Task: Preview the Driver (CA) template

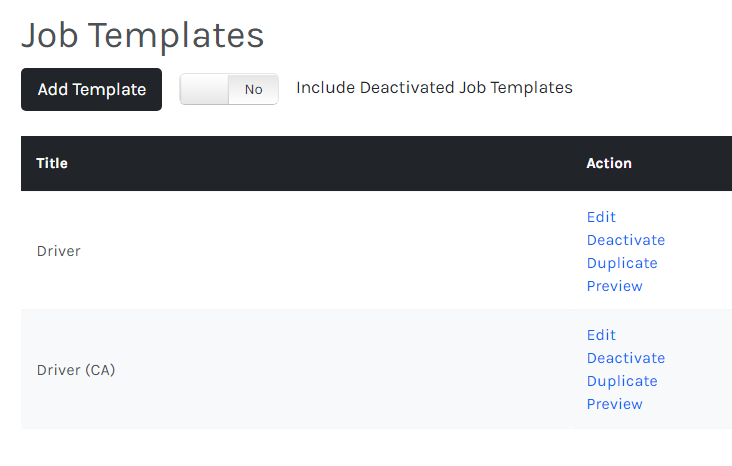Action: click(614, 404)
